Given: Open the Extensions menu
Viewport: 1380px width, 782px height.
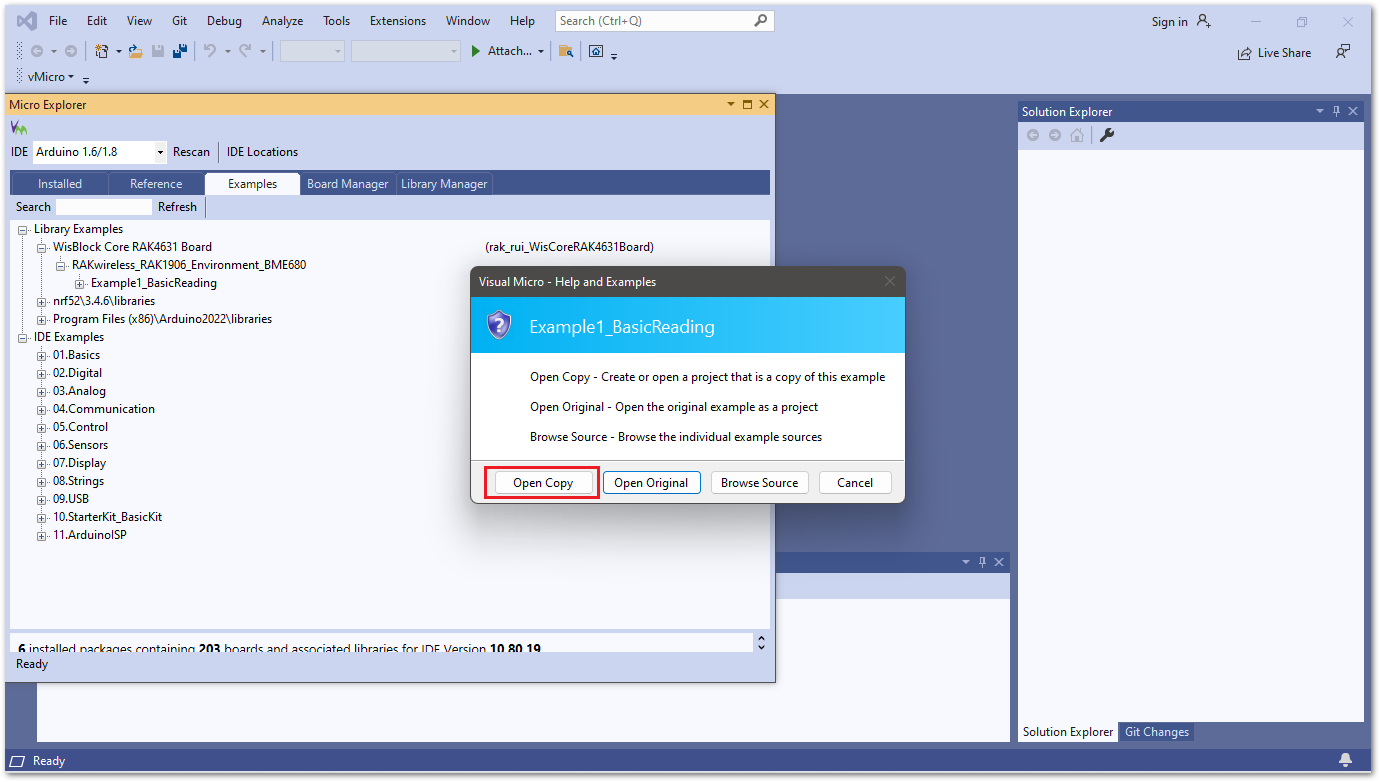Looking at the screenshot, I should [x=398, y=21].
